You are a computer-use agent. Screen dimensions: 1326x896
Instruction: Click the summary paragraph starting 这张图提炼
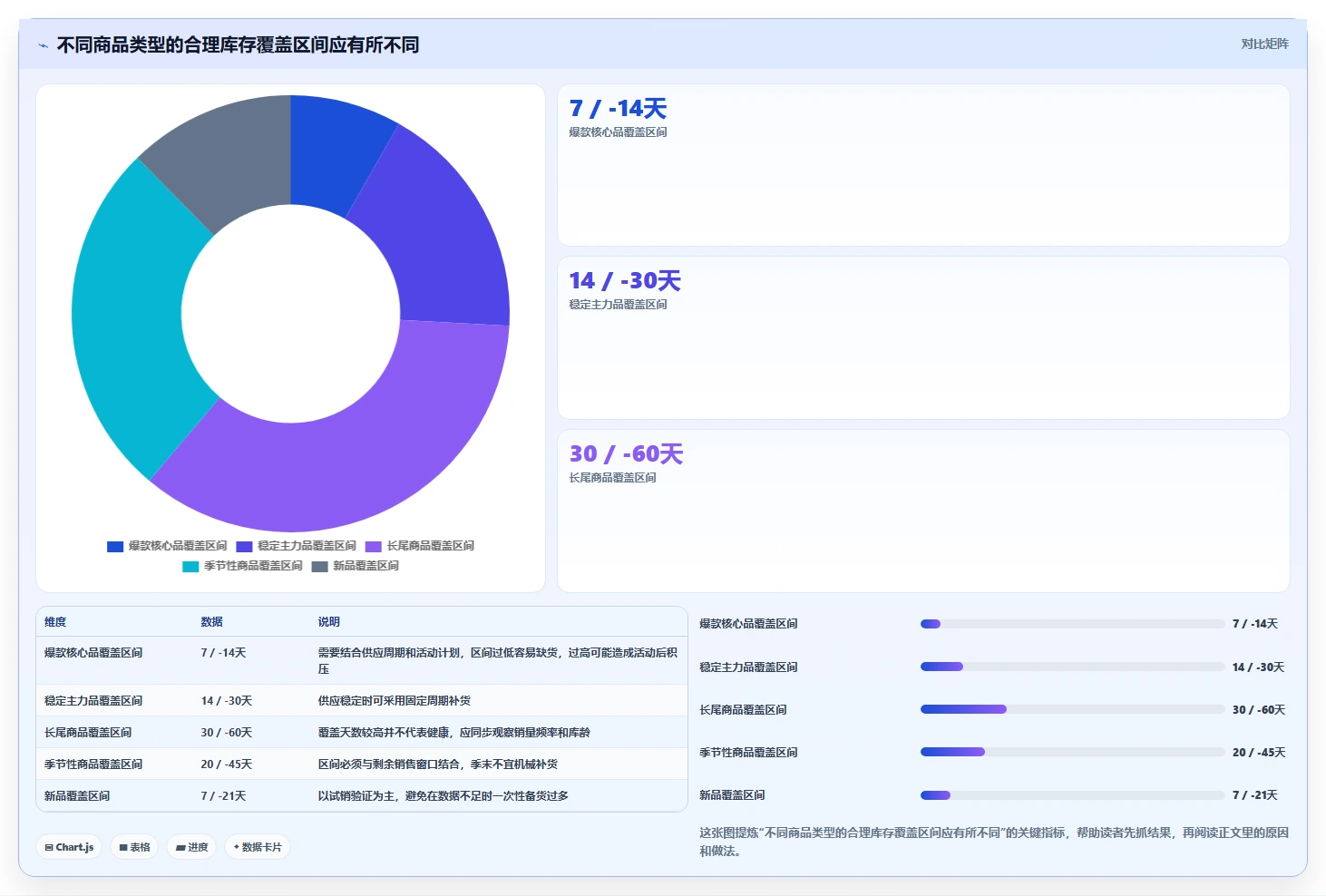(994, 842)
